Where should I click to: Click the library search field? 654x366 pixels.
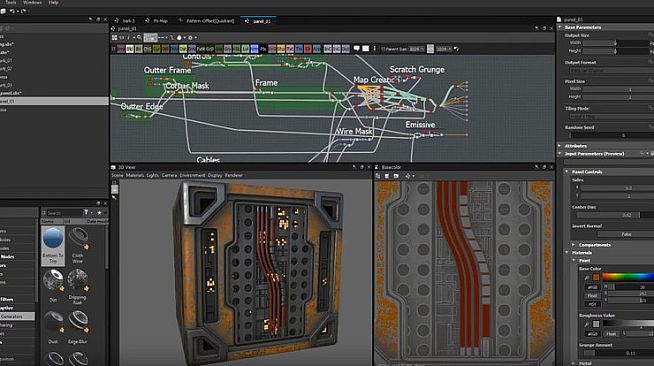[64, 213]
